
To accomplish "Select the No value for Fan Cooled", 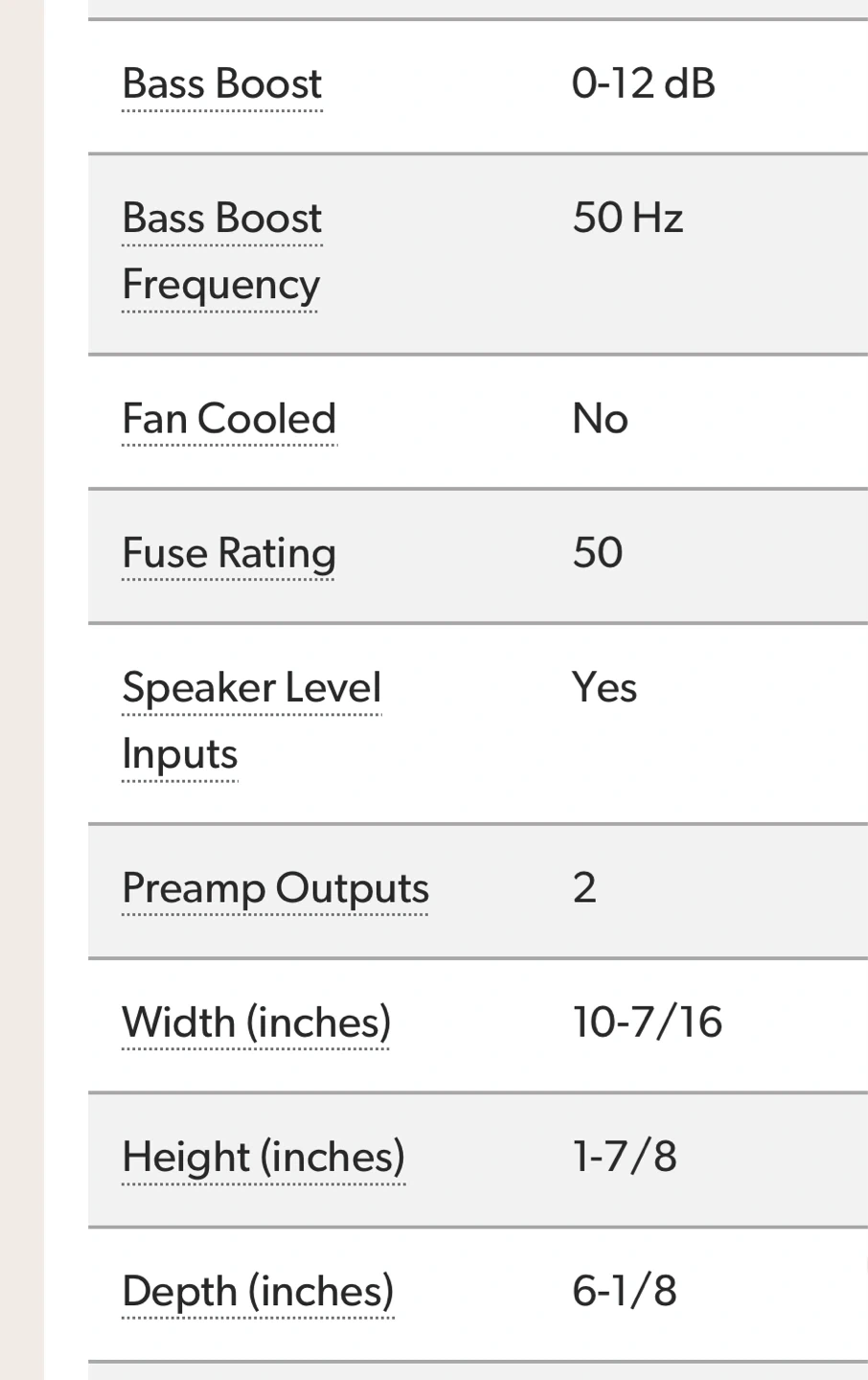I will [x=600, y=419].
